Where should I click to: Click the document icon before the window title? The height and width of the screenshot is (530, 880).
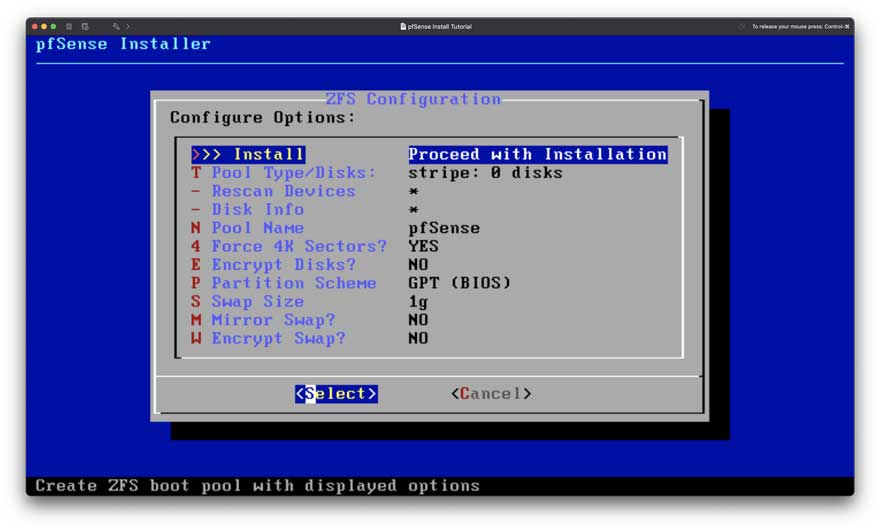pyautogui.click(x=403, y=26)
